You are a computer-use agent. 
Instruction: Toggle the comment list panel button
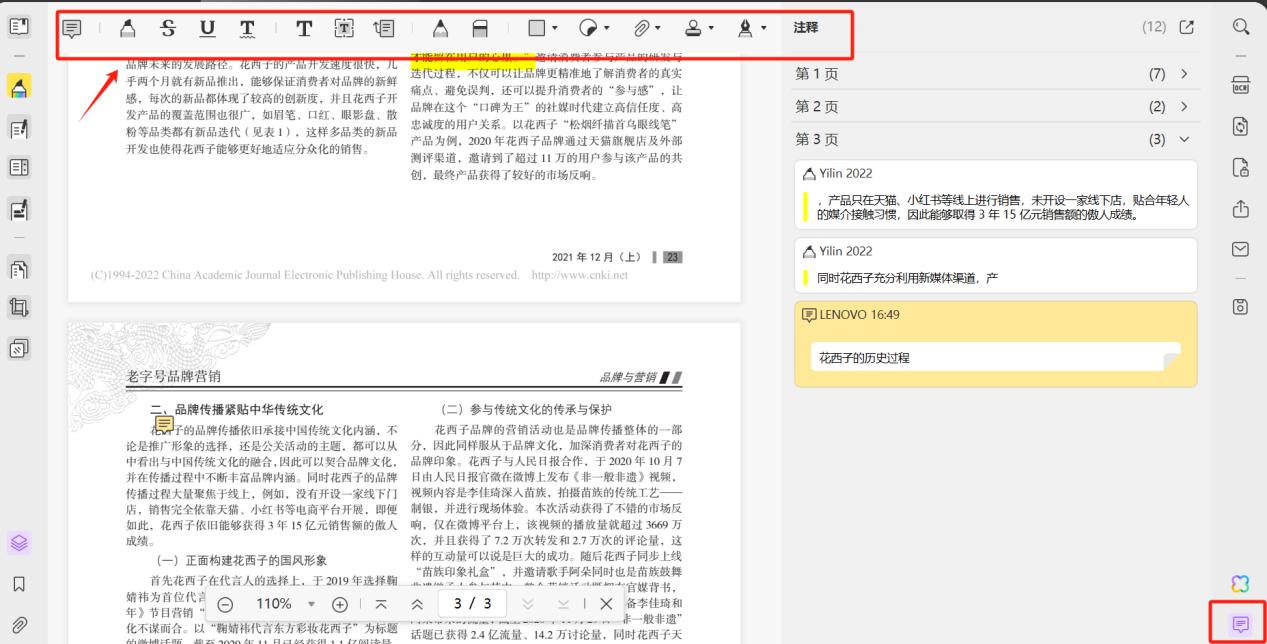pyautogui.click(x=1241, y=624)
